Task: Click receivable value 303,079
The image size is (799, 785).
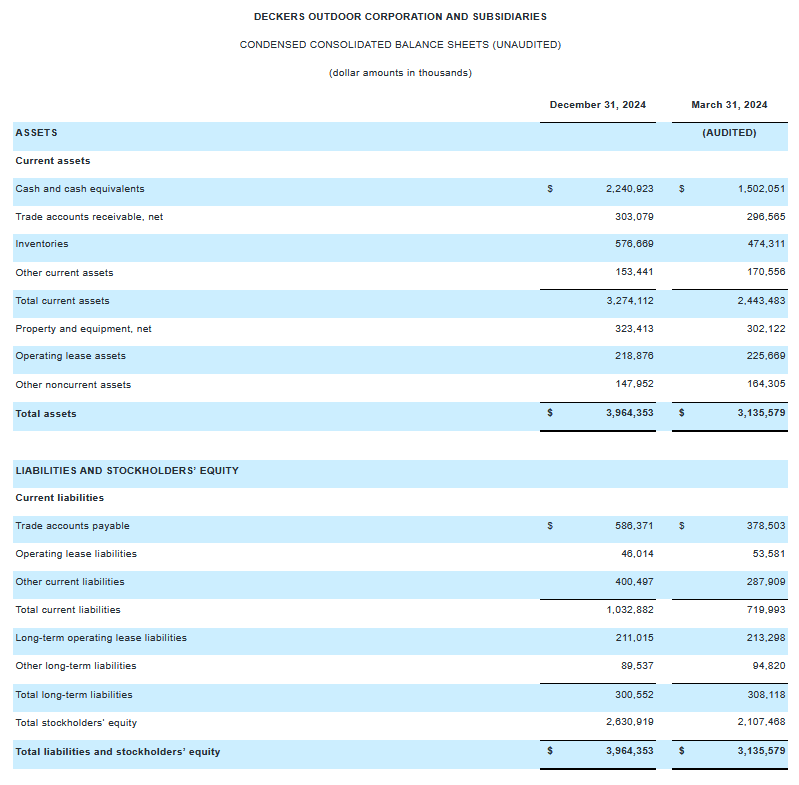Action: click(634, 217)
